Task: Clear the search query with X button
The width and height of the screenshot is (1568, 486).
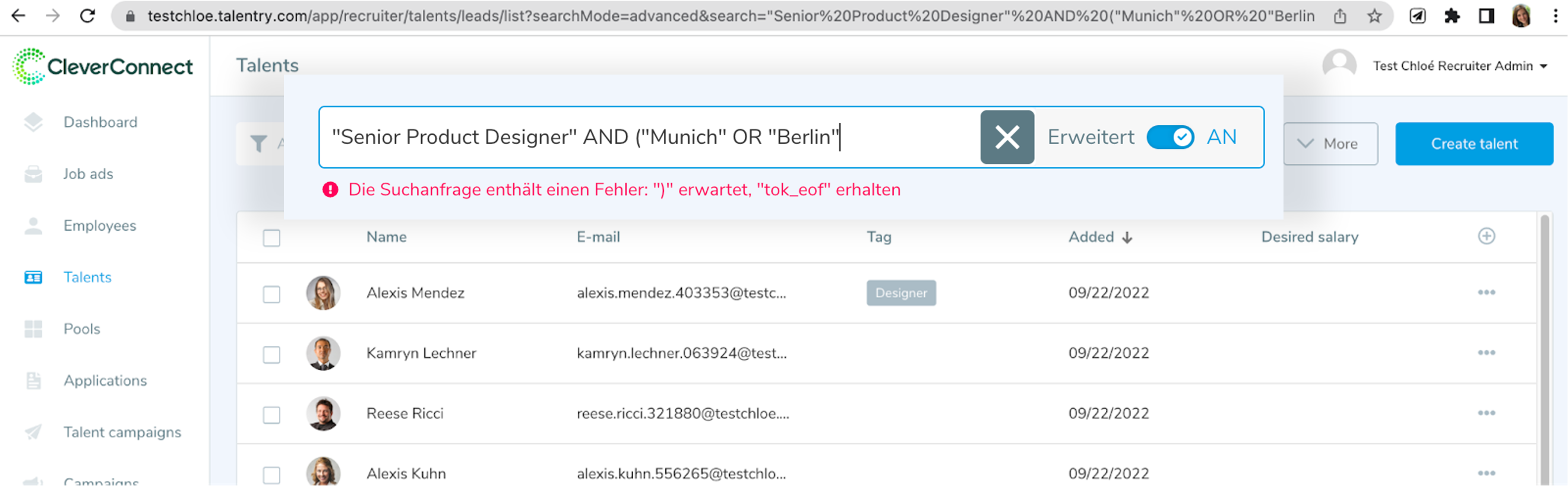Action: coord(1007,137)
